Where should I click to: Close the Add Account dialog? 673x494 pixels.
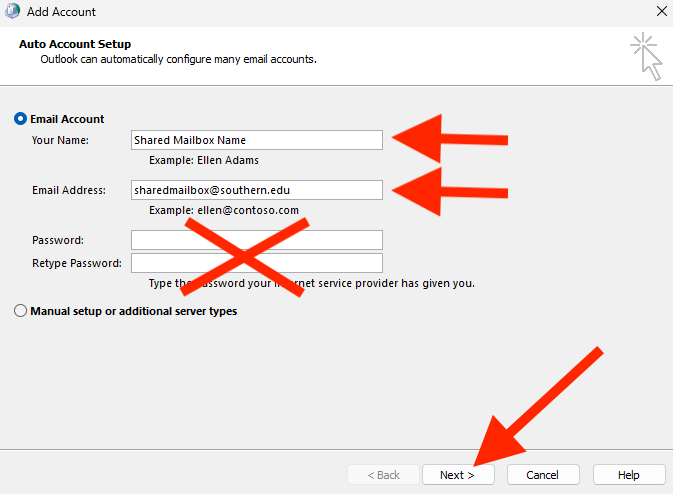coord(661,12)
